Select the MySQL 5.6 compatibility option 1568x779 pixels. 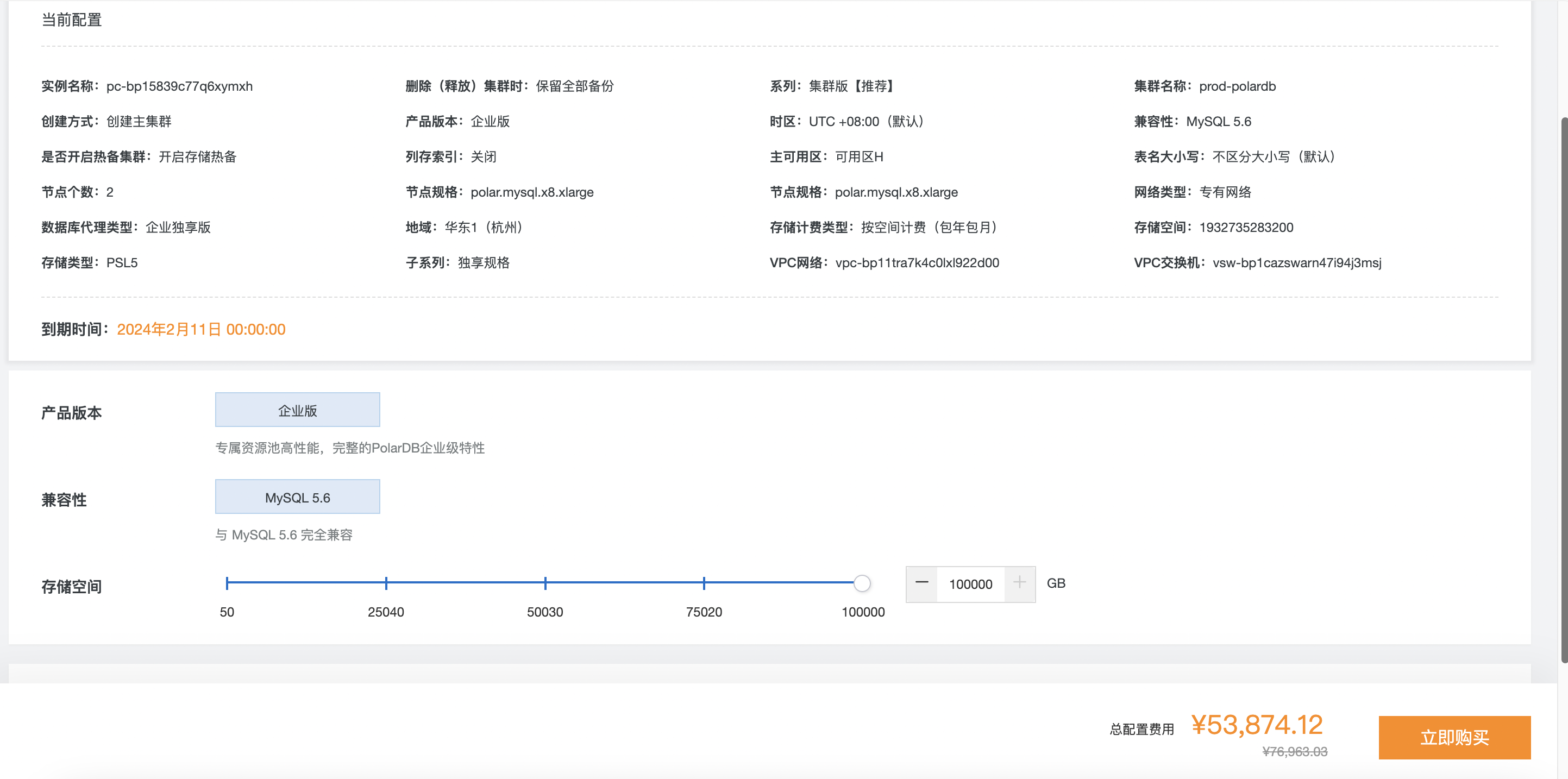click(x=298, y=497)
